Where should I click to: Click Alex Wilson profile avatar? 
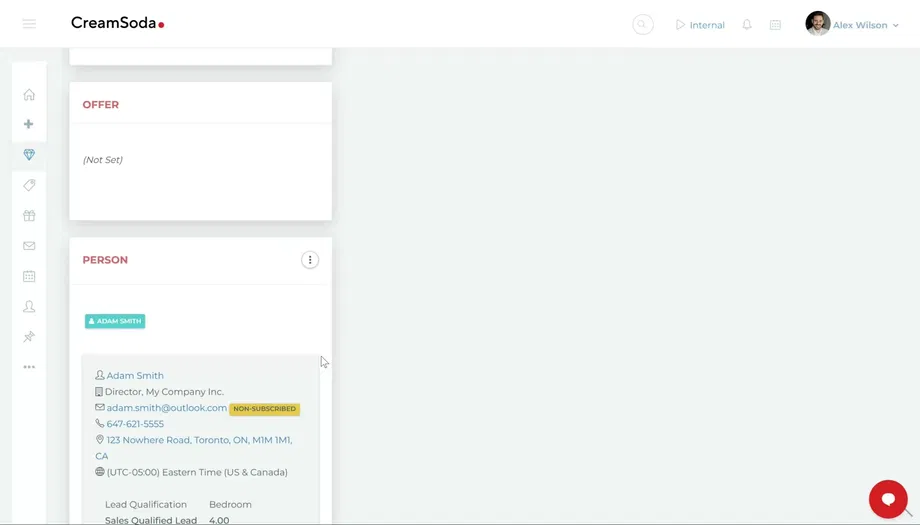[x=817, y=24]
